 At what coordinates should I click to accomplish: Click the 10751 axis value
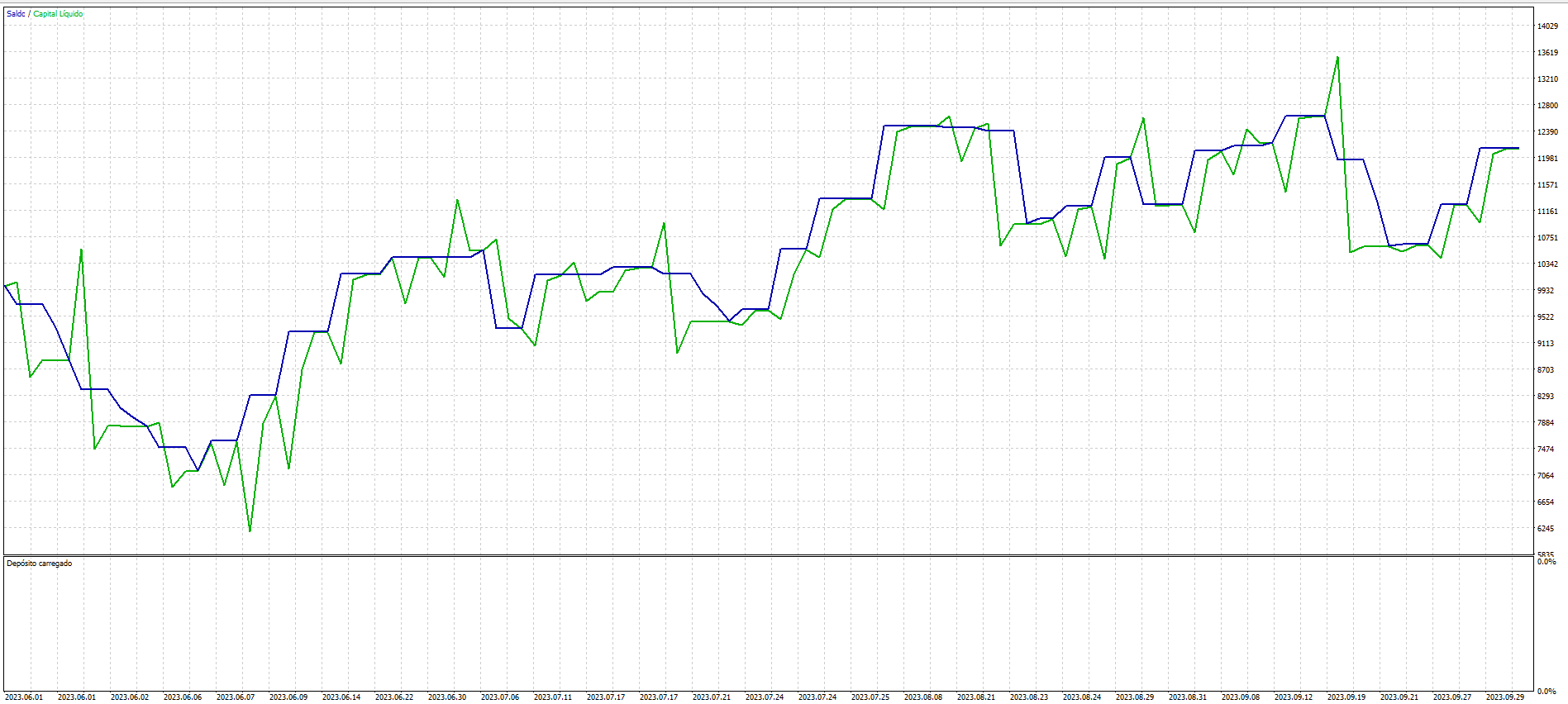point(1547,238)
